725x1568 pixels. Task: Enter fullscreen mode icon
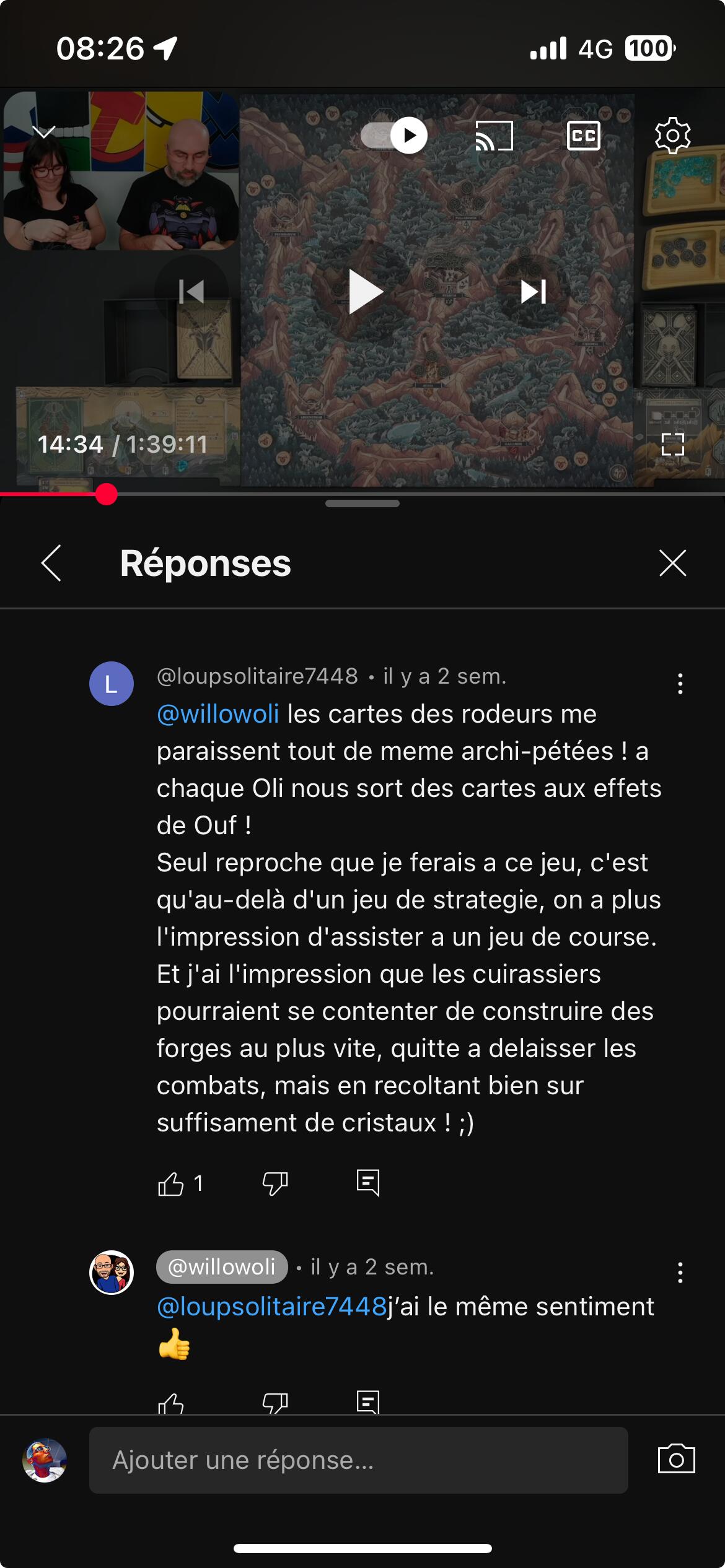(672, 444)
